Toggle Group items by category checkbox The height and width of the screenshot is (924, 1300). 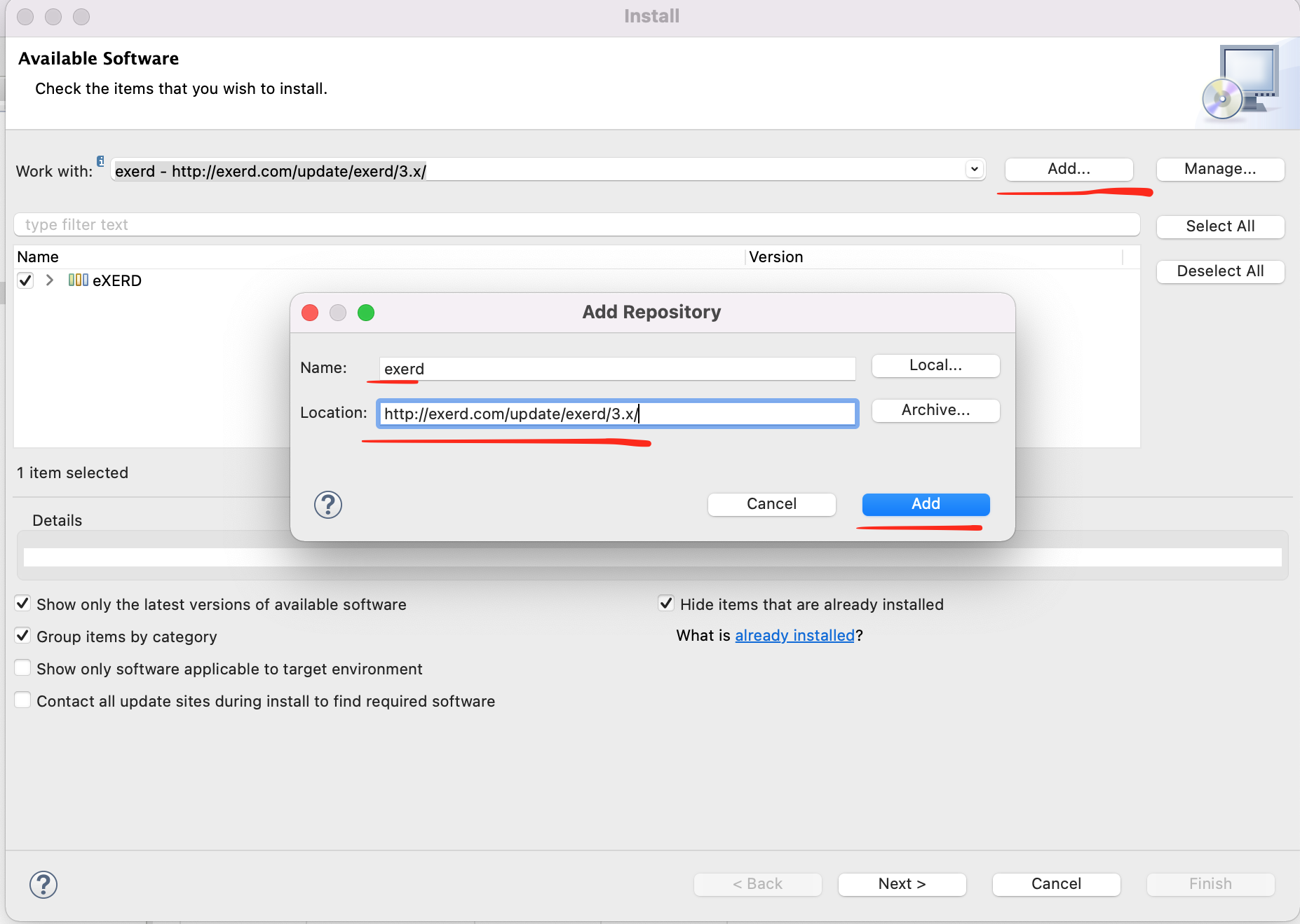tap(22, 636)
